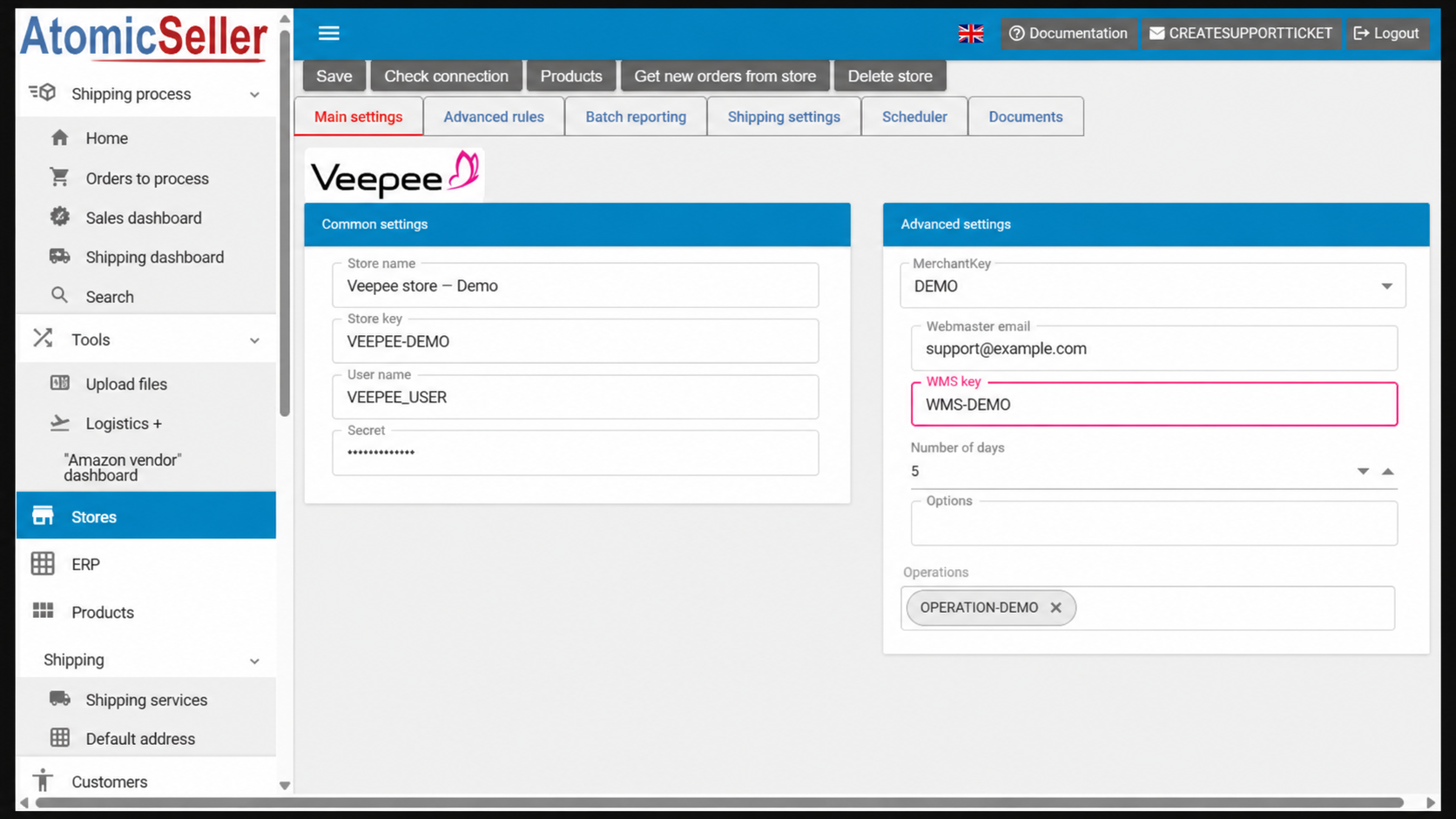Click the Default address grid icon

[59, 738]
